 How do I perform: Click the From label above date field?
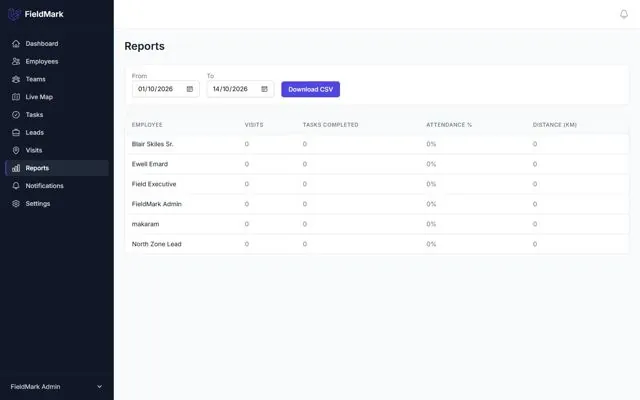coord(139,76)
